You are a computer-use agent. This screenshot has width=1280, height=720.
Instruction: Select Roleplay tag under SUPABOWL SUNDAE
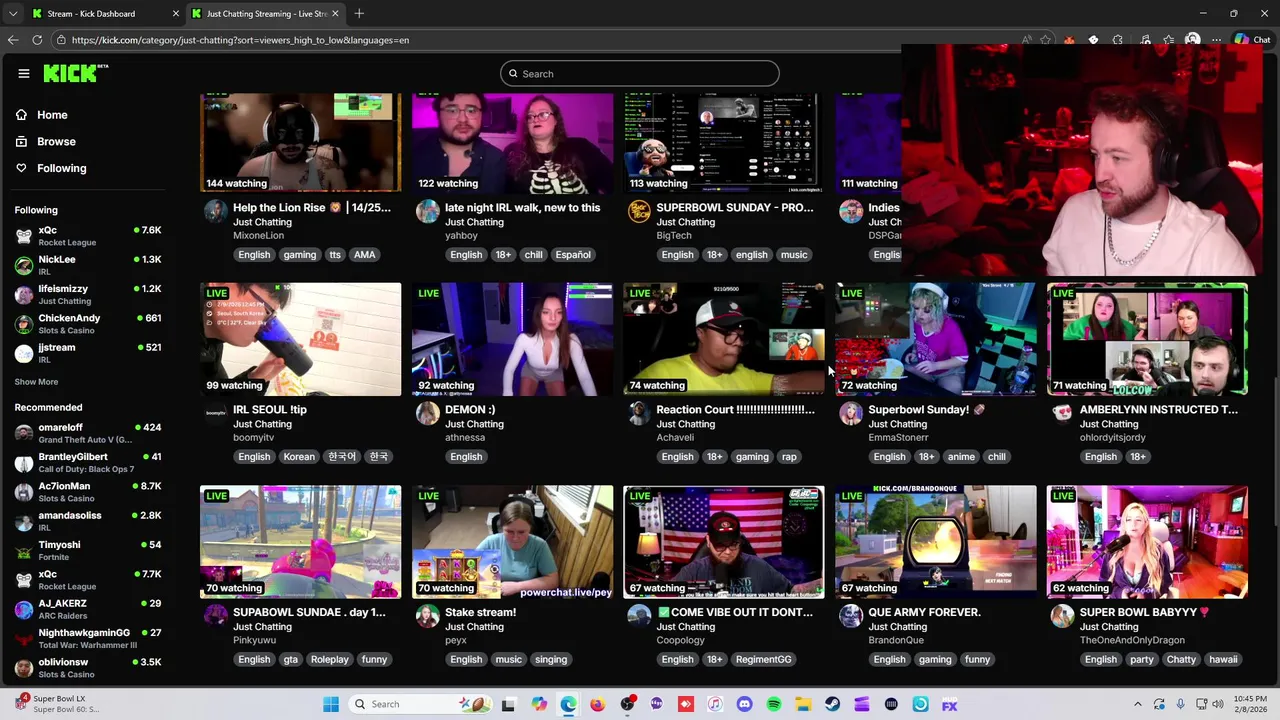point(329,660)
